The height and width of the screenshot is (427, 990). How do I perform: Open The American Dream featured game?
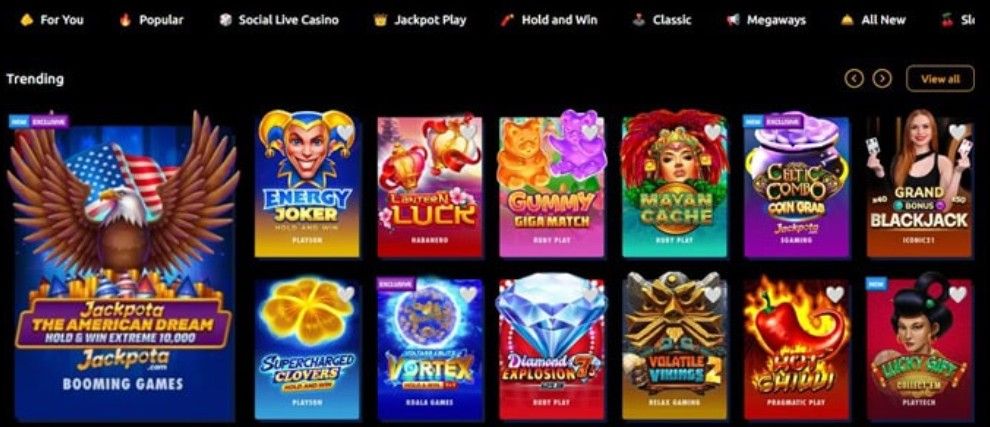click(x=124, y=267)
